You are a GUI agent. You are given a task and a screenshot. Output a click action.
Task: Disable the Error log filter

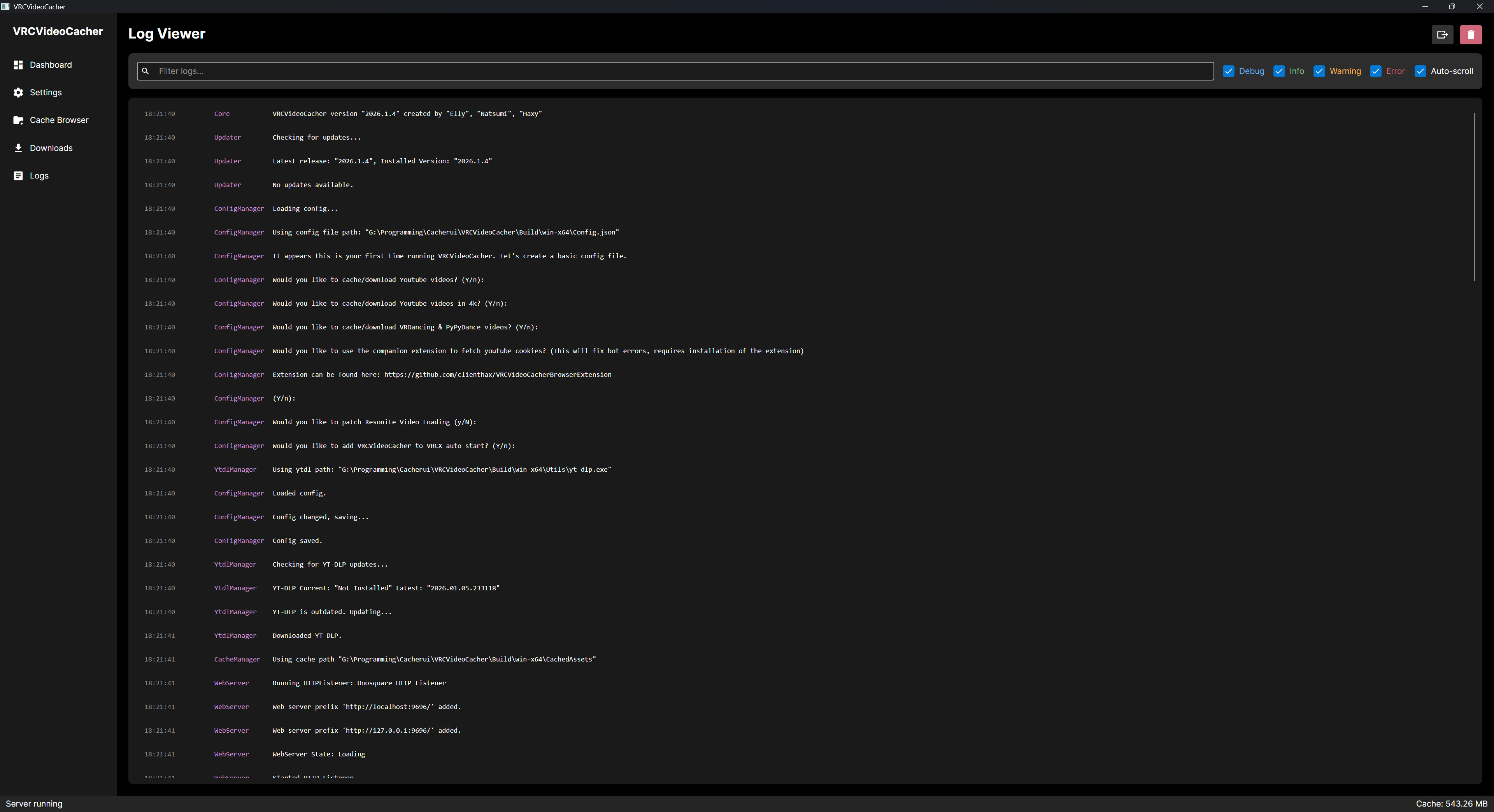1375,71
